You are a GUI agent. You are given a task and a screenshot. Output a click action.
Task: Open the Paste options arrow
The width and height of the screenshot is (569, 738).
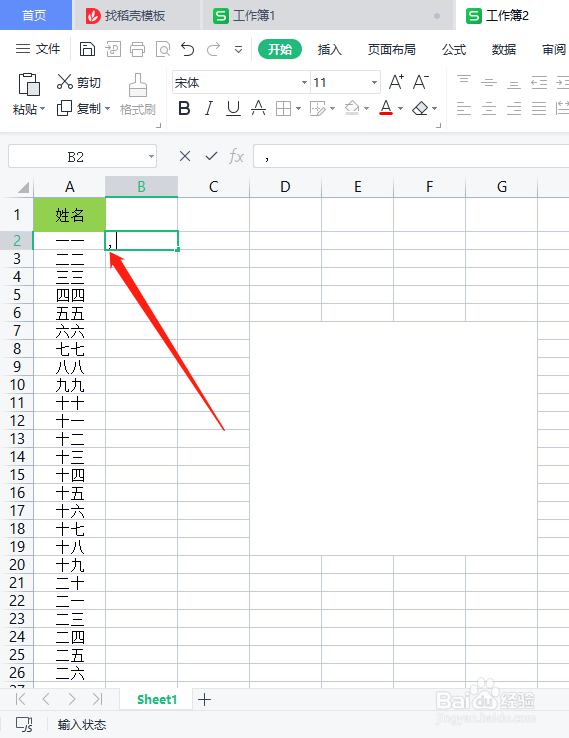point(43,109)
